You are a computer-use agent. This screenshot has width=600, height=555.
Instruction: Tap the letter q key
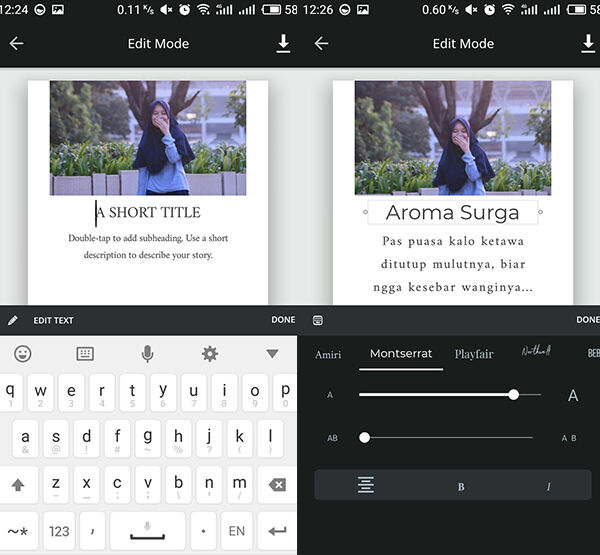11,393
